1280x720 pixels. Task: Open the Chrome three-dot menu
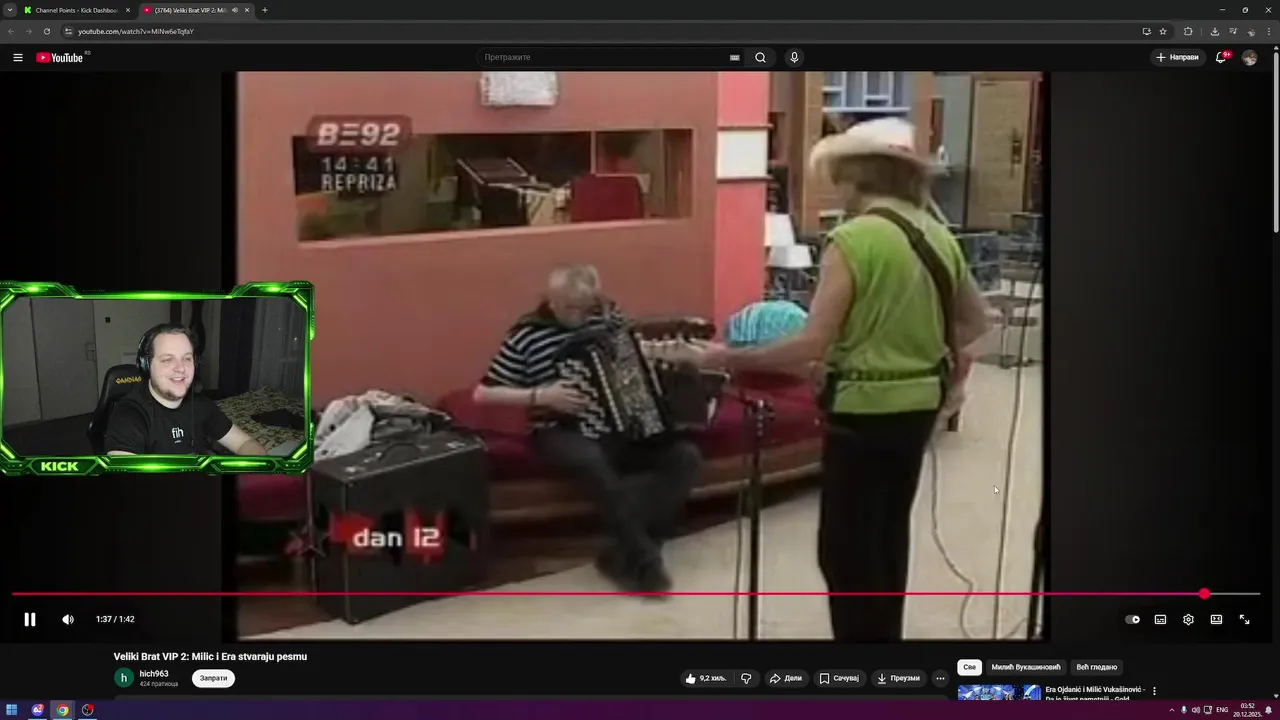pyautogui.click(x=1268, y=31)
